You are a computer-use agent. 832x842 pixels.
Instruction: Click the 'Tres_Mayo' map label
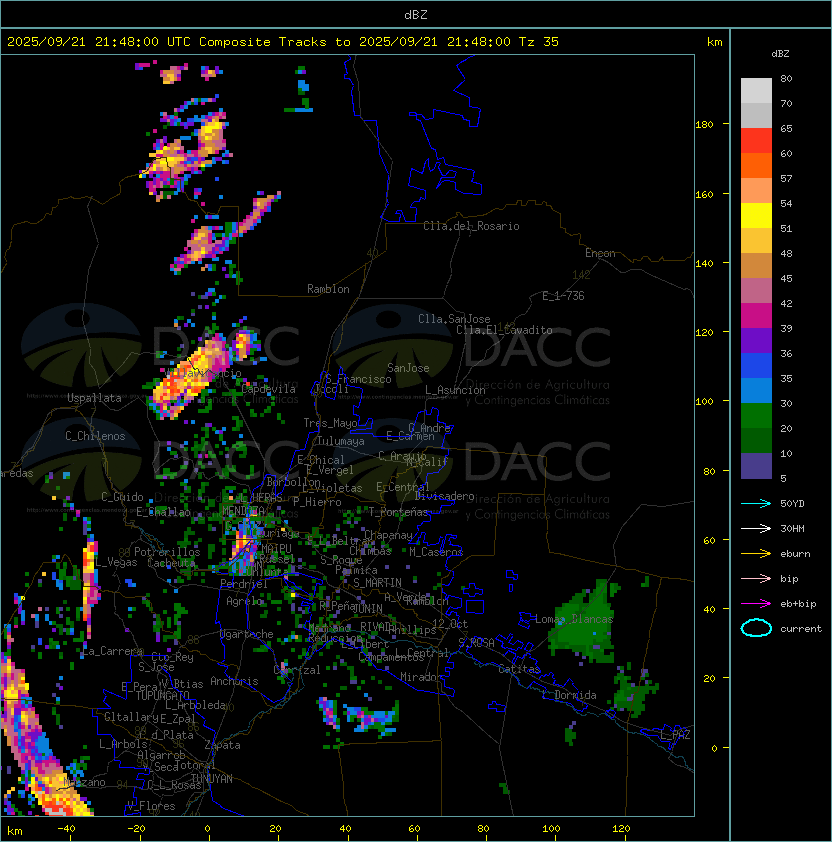[x=330, y=423]
